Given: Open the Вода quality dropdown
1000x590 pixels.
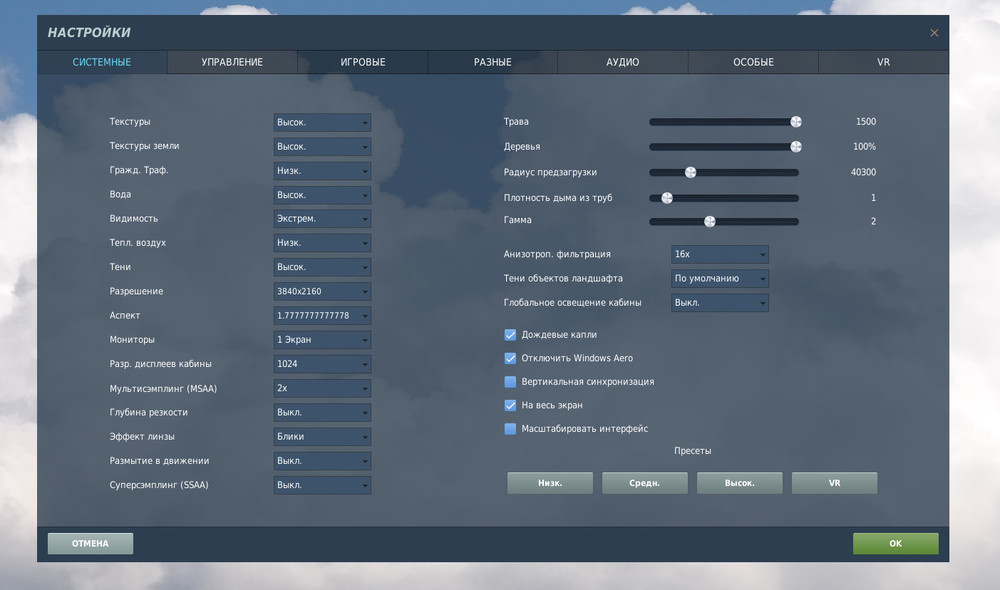Looking at the screenshot, I should [x=322, y=195].
